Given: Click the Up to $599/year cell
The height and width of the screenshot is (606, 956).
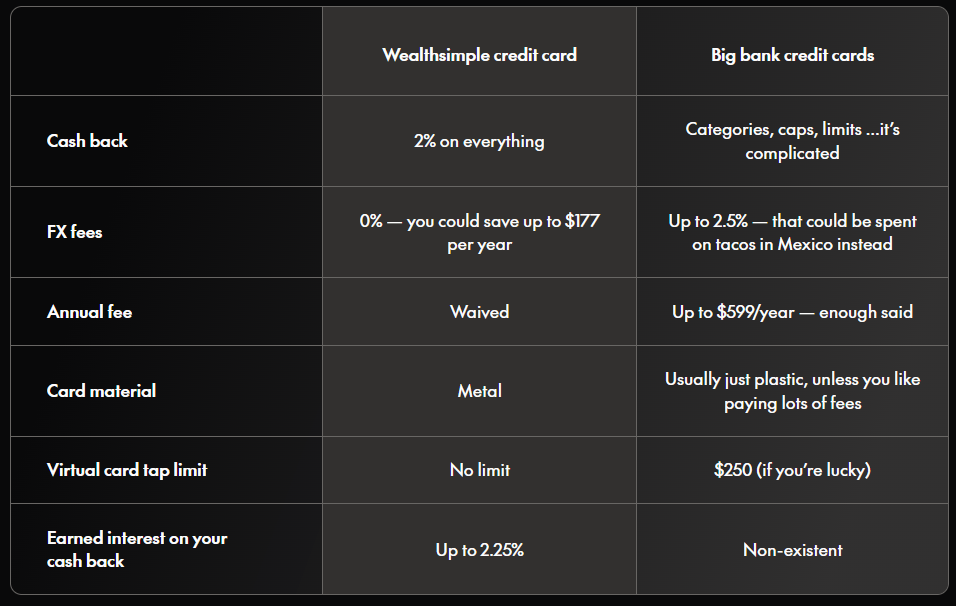Looking at the screenshot, I should tap(792, 312).
